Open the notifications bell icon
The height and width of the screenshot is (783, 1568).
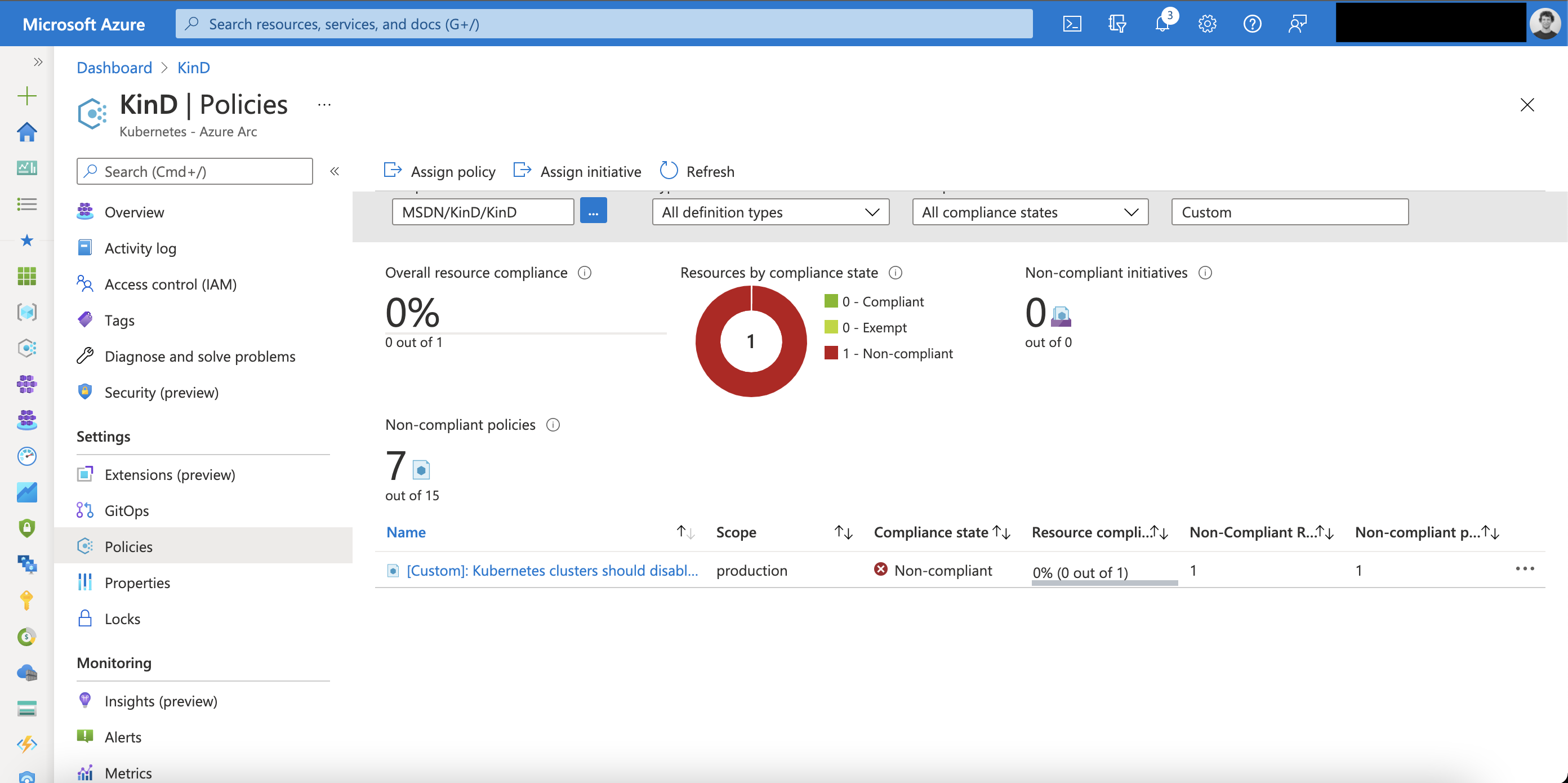pos(1162,24)
